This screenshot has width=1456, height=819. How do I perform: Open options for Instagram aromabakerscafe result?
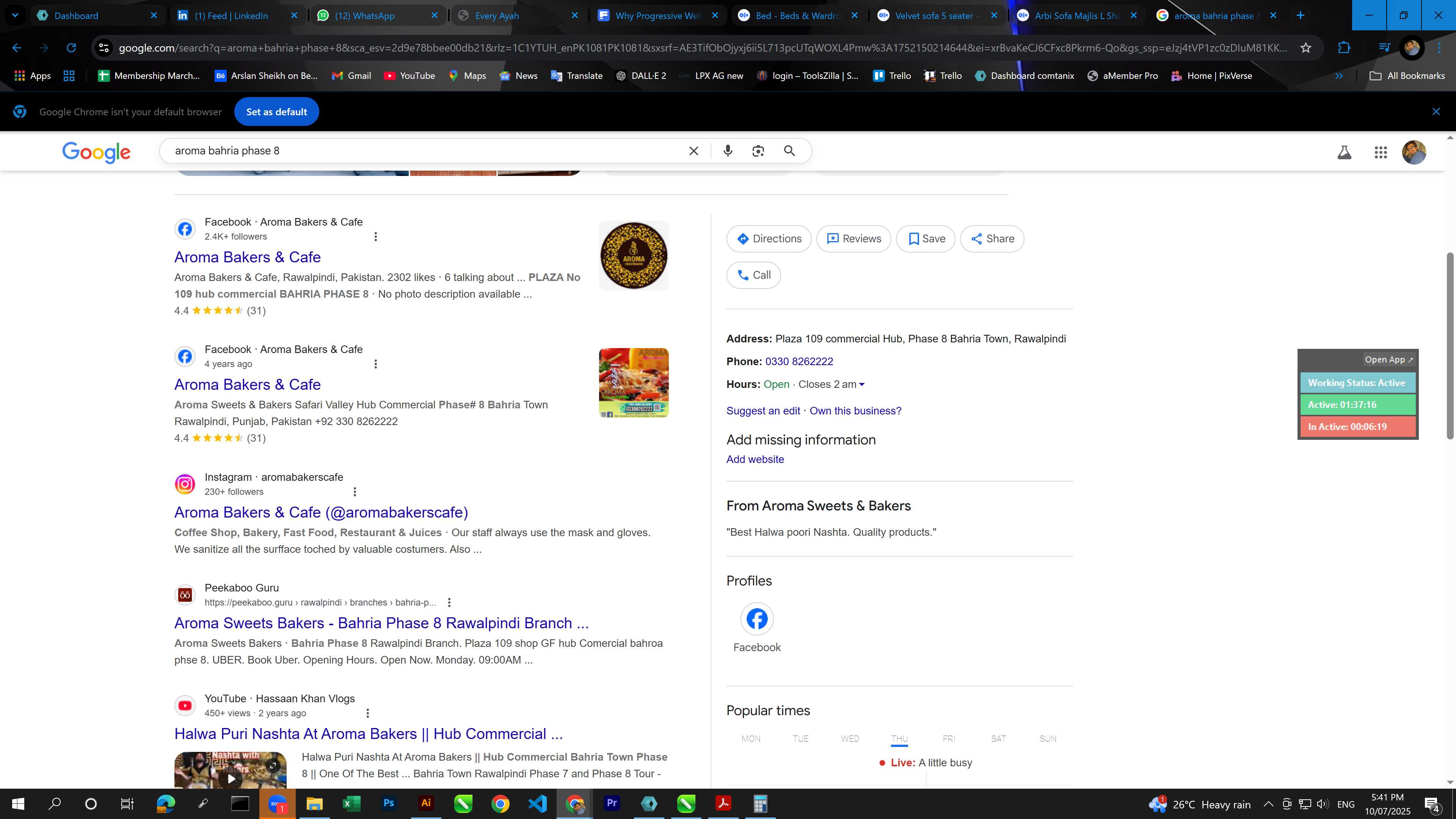click(355, 492)
